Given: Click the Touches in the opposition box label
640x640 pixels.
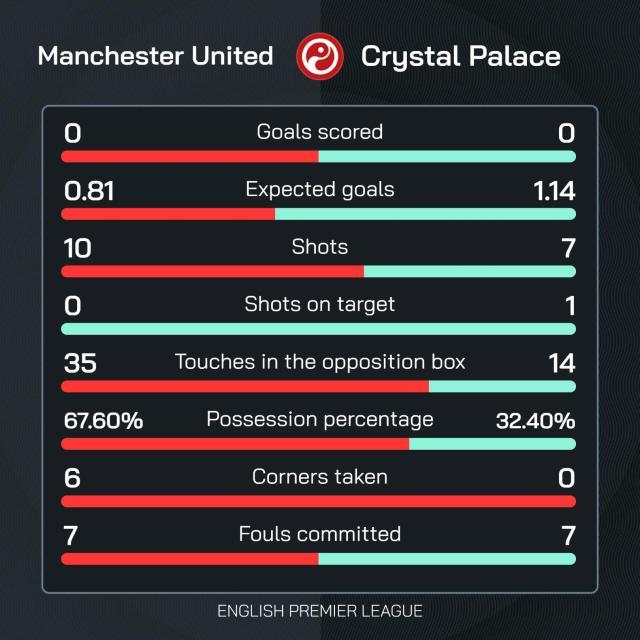Looking at the screenshot, I should click(320, 361).
